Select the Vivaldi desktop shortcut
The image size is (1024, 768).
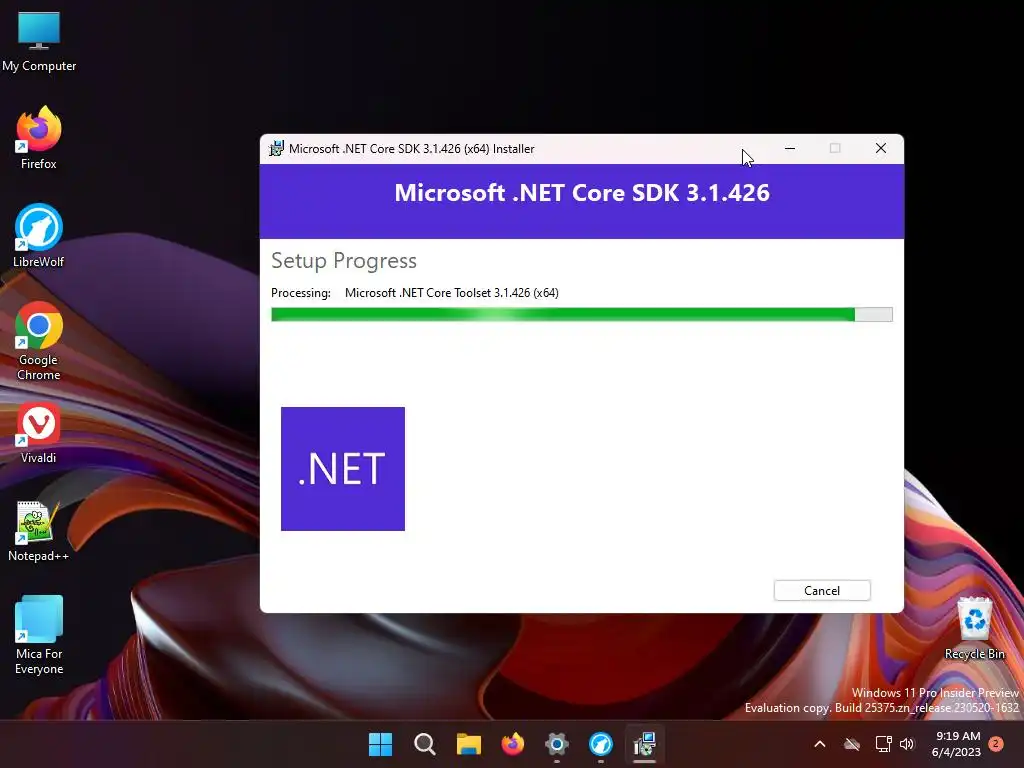click(x=39, y=432)
